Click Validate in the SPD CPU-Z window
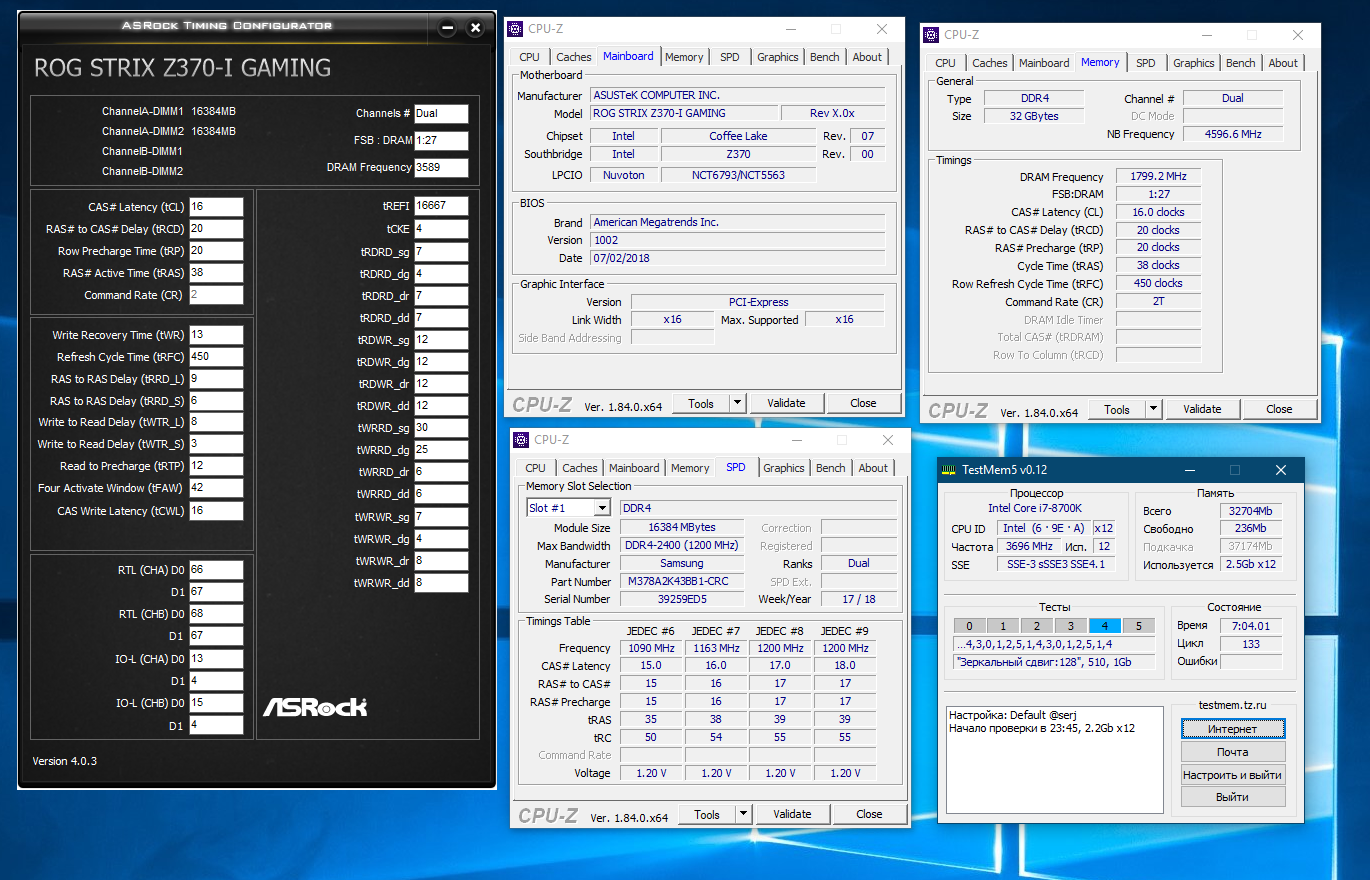This screenshot has width=1370, height=880. pos(792,814)
